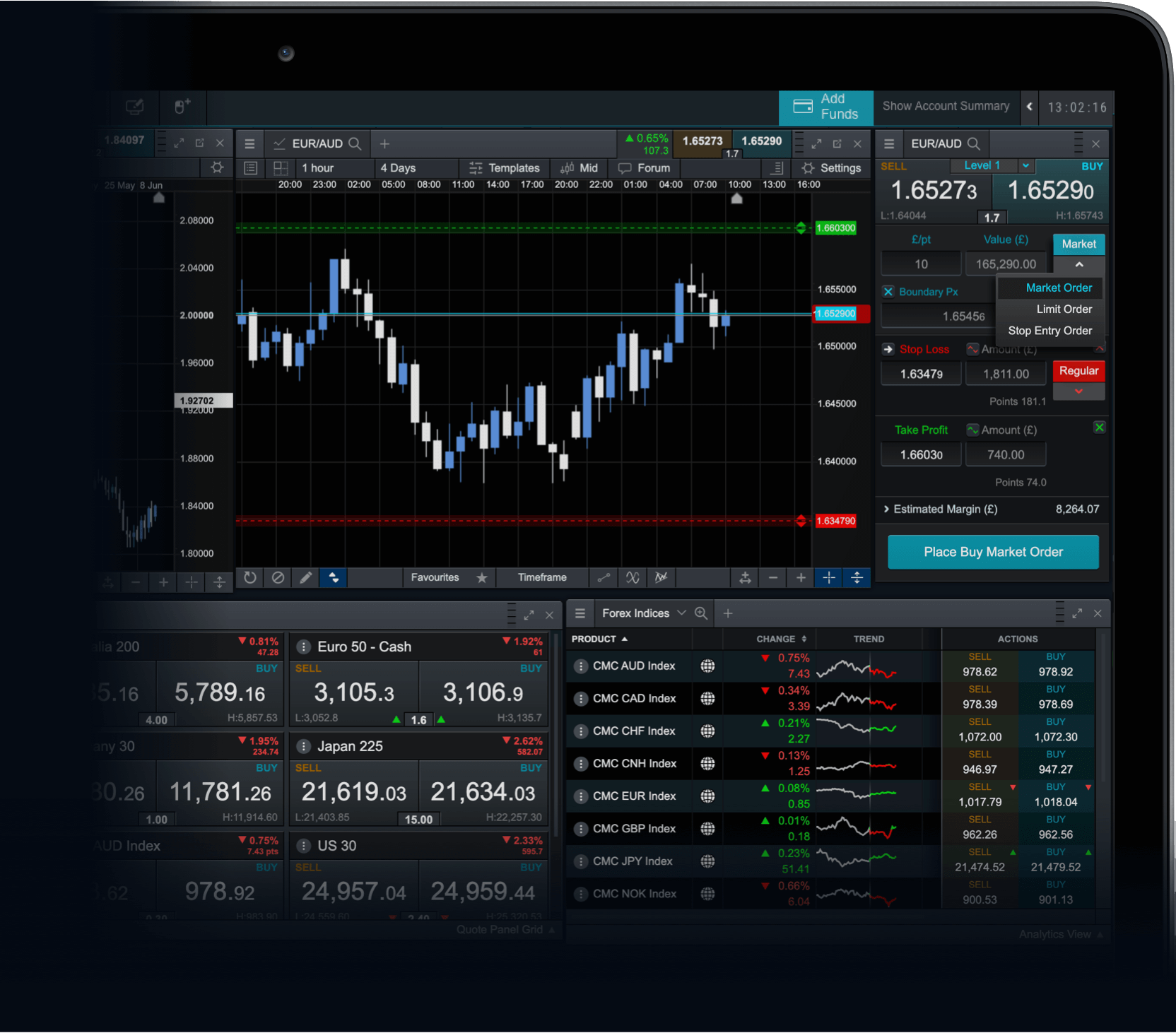Search symbol in EUR/AUD chart header
This screenshot has width=1176, height=1033.
355,144
